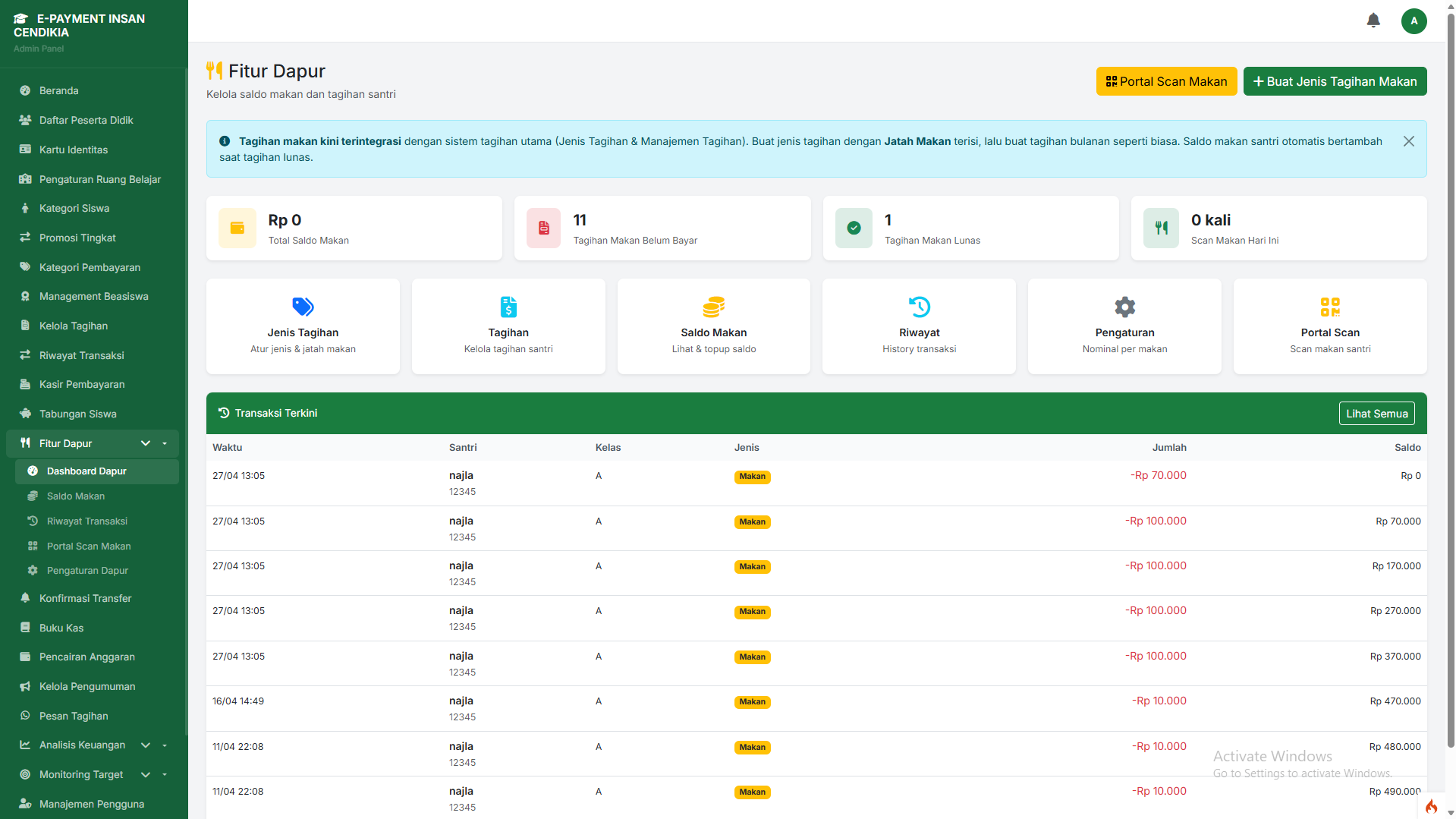Screen dimensions: 1456x819
Task: Click the Scan Makan Hari Ini utensils icon
Action: tap(1161, 228)
